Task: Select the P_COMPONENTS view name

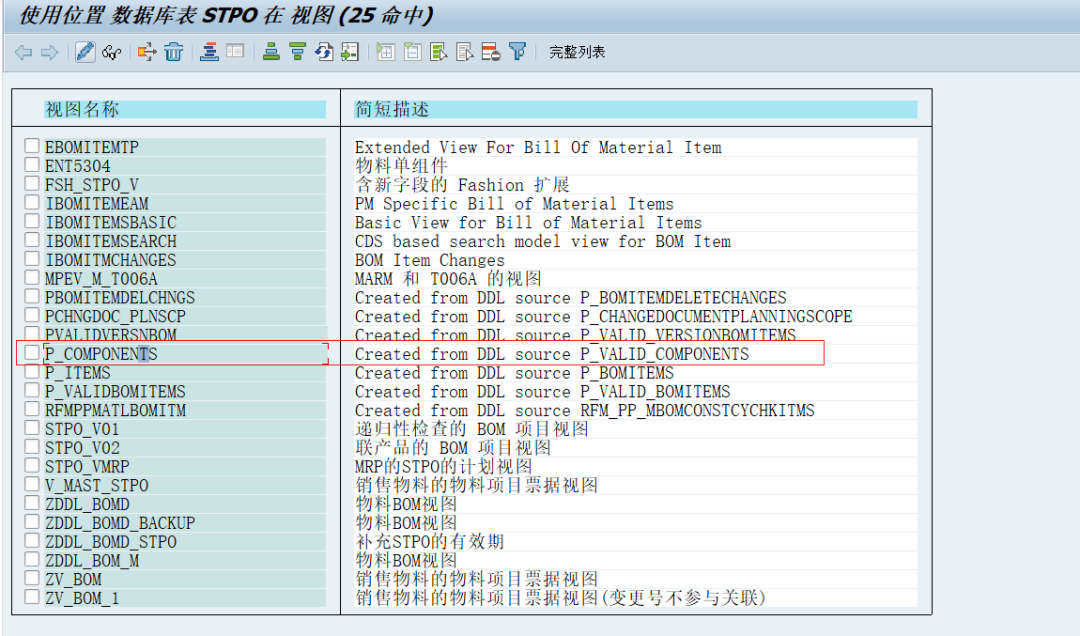Action: tap(101, 354)
